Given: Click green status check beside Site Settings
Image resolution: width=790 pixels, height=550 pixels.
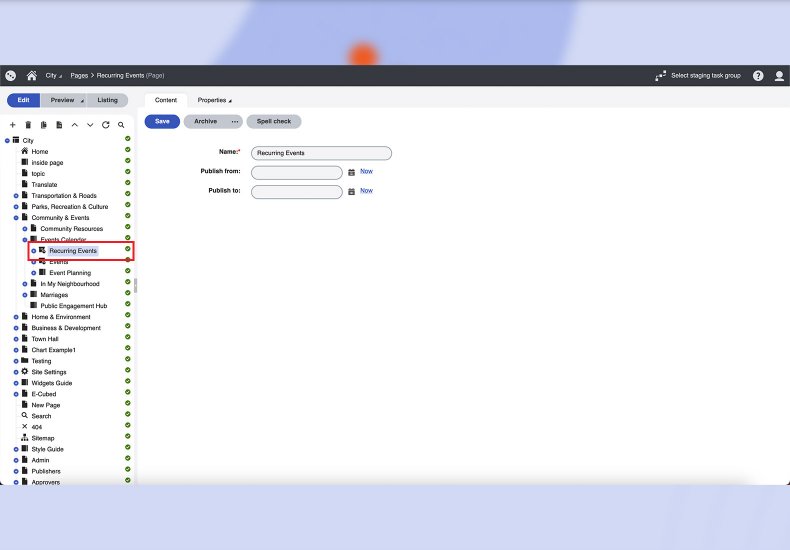Looking at the screenshot, I should [x=128, y=371].
